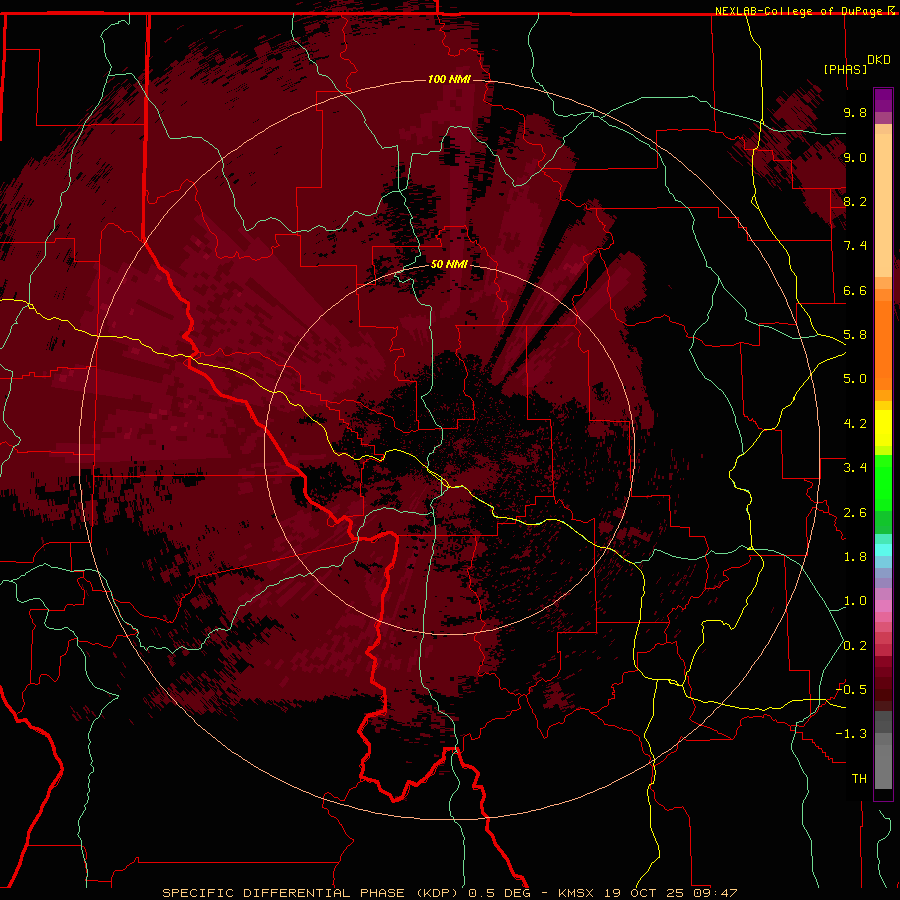Select the 0.2 scale value
Image resolution: width=900 pixels, height=900 pixels.
[x=855, y=646]
